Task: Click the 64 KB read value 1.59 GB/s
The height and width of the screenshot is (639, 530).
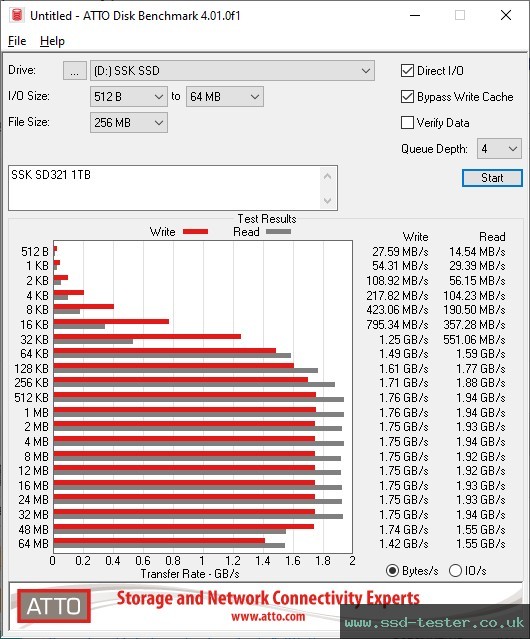Action: (481, 354)
